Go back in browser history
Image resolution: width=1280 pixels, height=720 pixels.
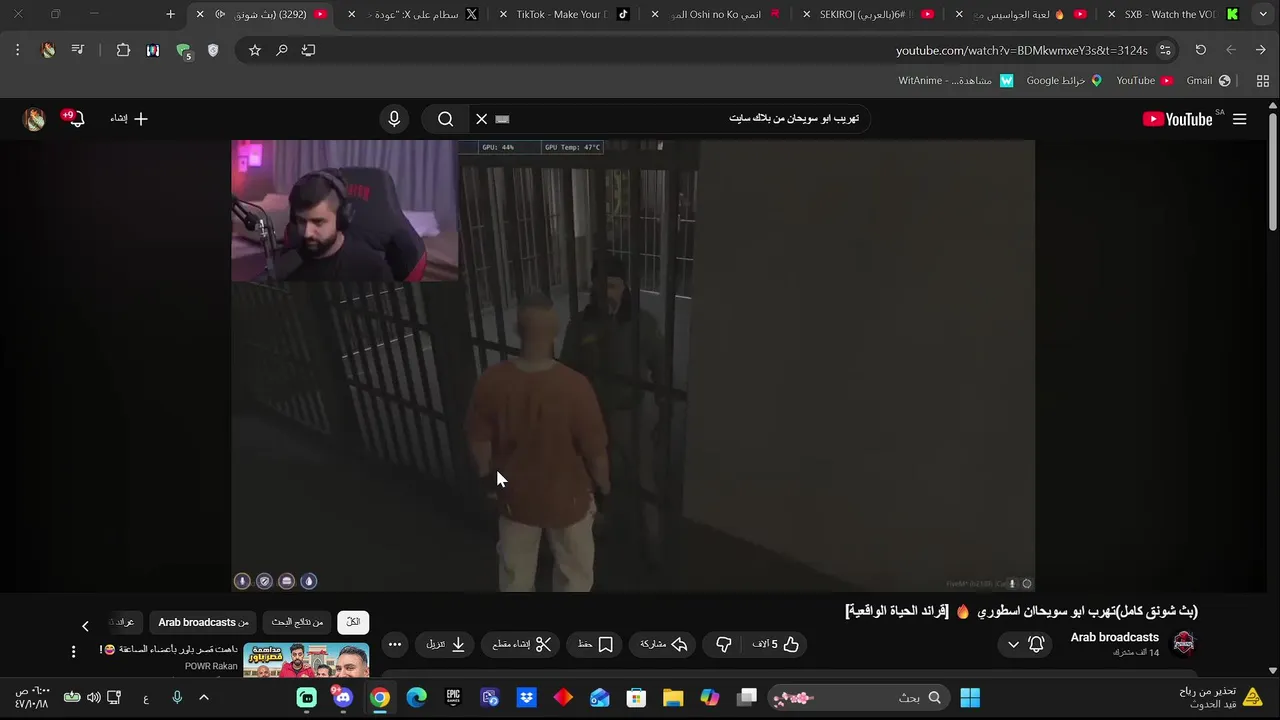1260,50
